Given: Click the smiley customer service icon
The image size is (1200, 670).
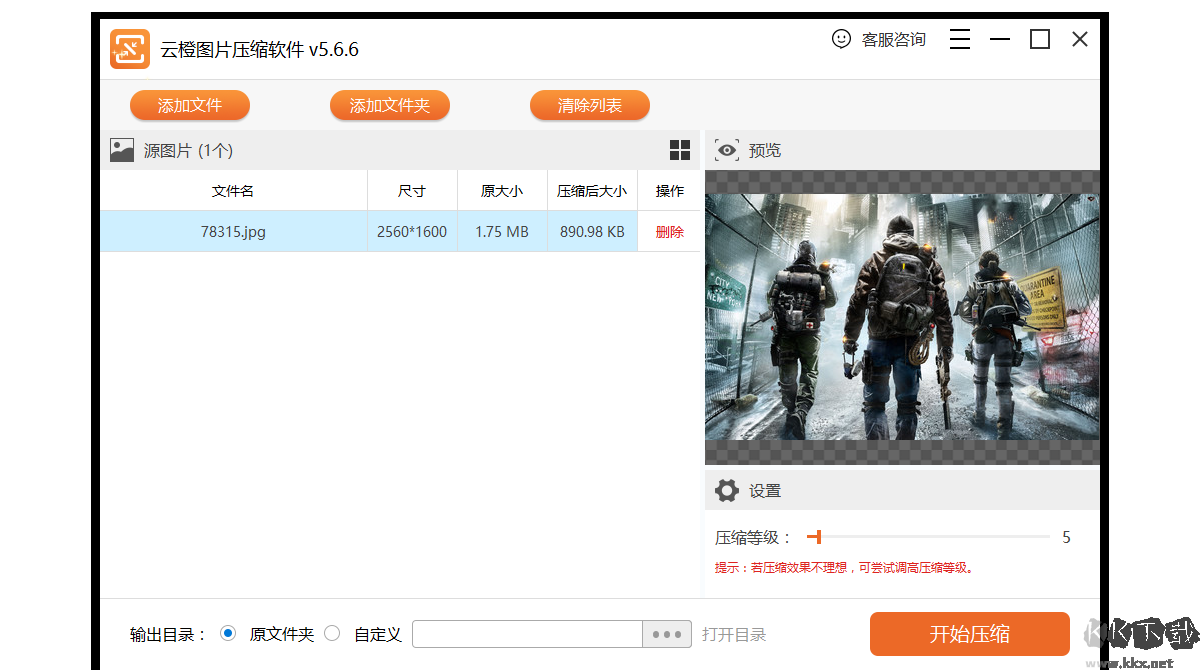Looking at the screenshot, I should coord(840,38).
